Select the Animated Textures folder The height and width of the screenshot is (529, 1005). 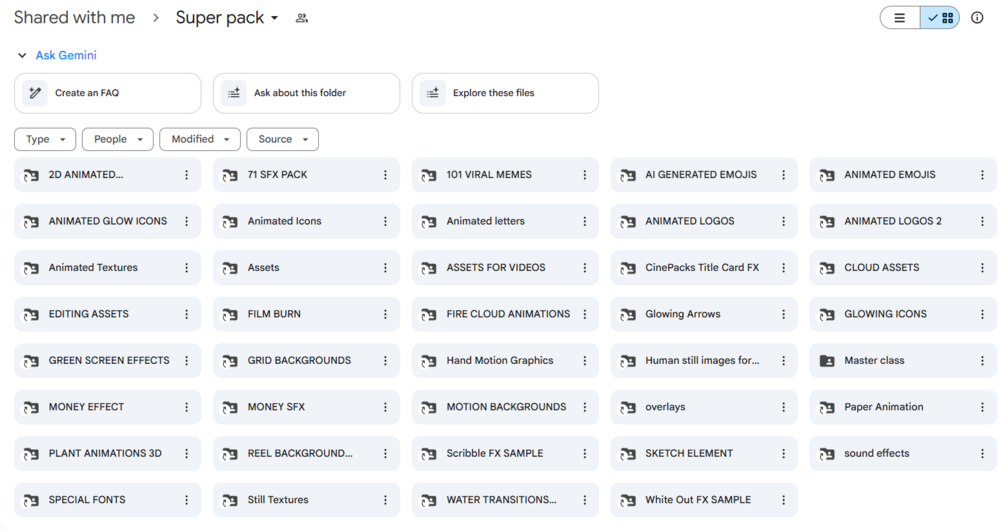pos(108,268)
